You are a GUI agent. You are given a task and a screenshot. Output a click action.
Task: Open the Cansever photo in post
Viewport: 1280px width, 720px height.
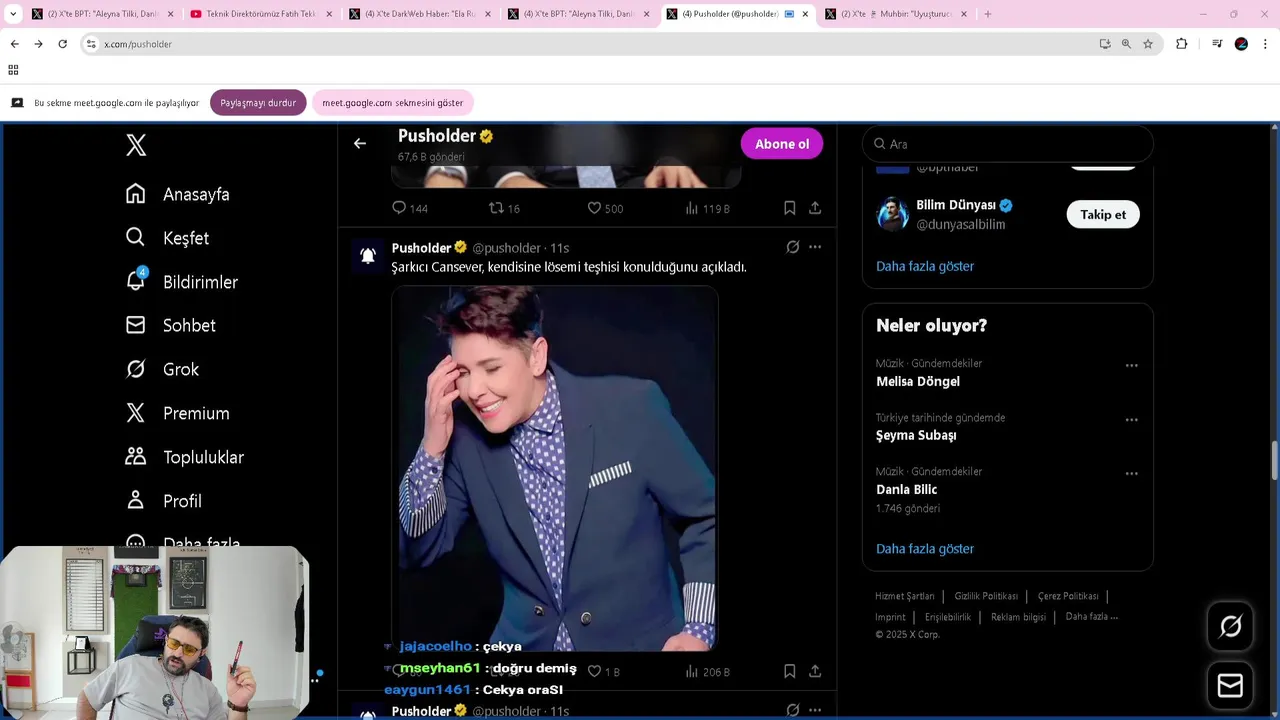[555, 468]
